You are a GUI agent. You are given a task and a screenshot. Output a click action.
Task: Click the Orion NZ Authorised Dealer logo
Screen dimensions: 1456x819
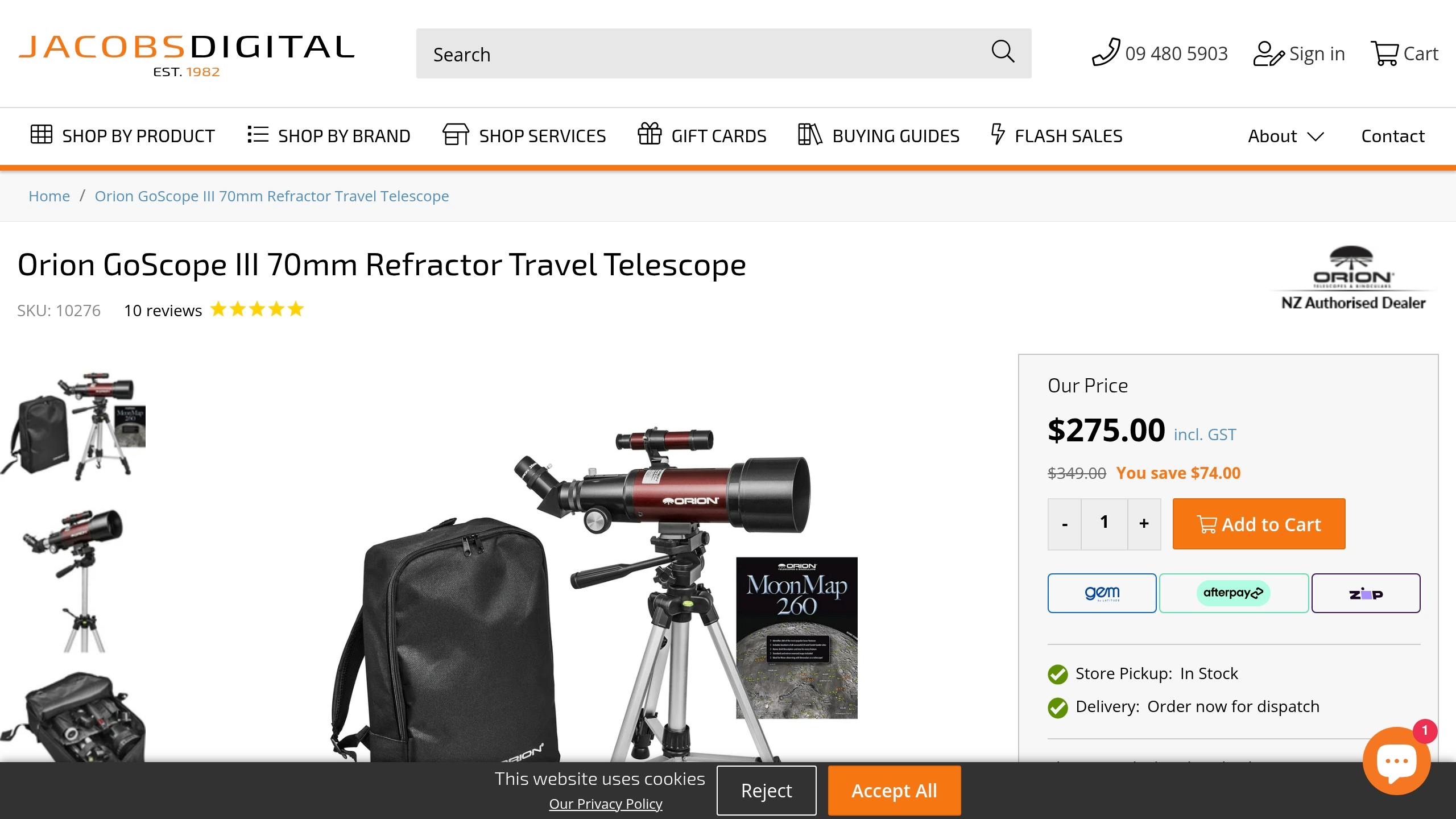1353,279
